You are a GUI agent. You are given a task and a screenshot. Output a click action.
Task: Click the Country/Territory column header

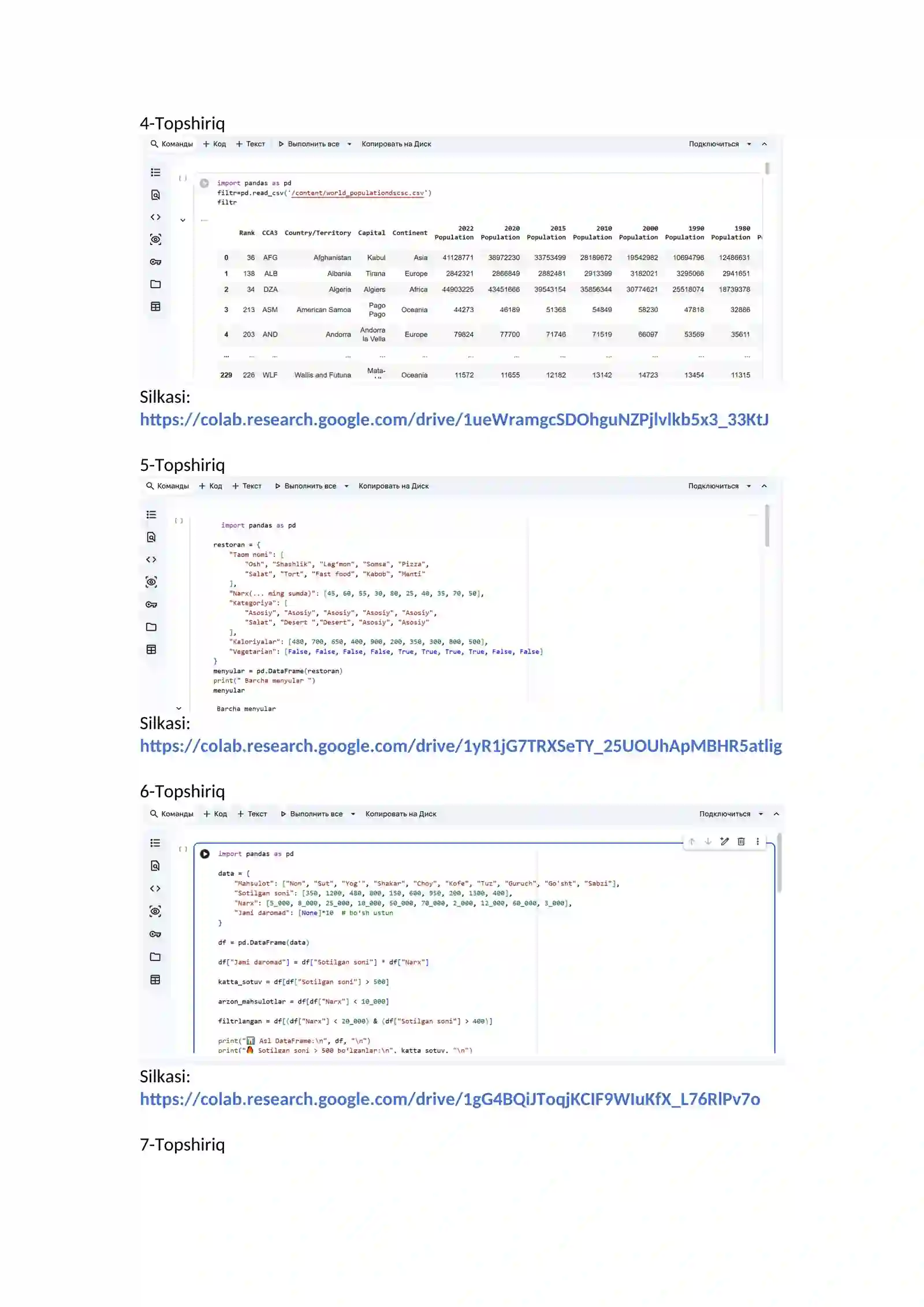click(x=318, y=233)
